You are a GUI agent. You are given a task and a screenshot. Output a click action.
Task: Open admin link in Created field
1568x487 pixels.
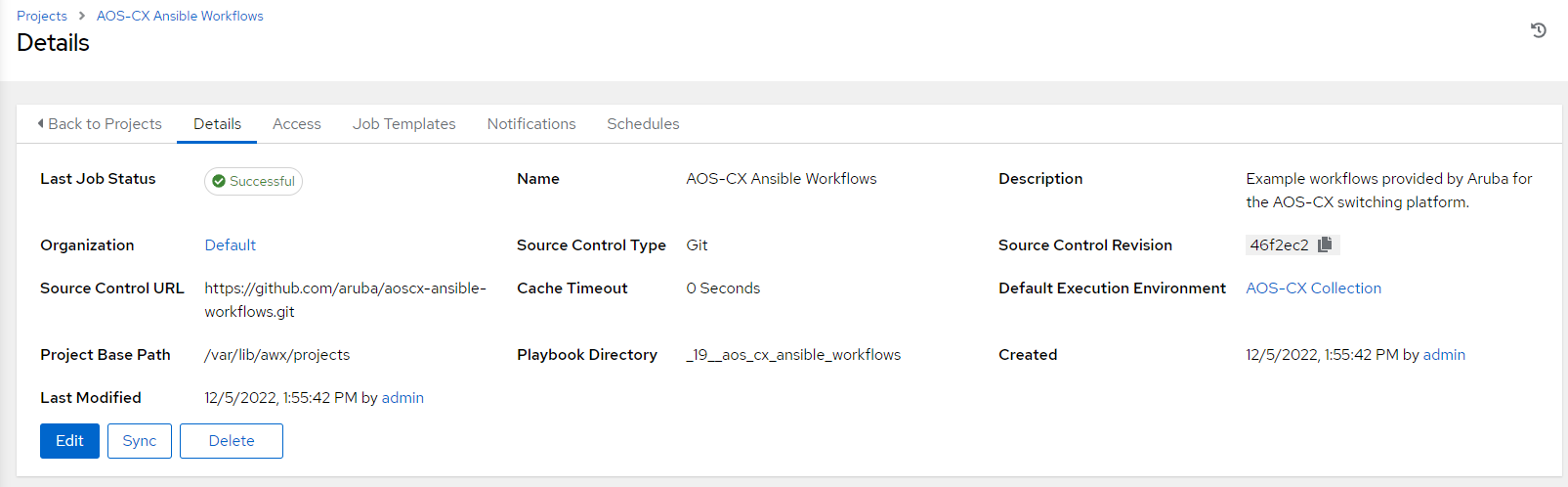[x=1444, y=355]
